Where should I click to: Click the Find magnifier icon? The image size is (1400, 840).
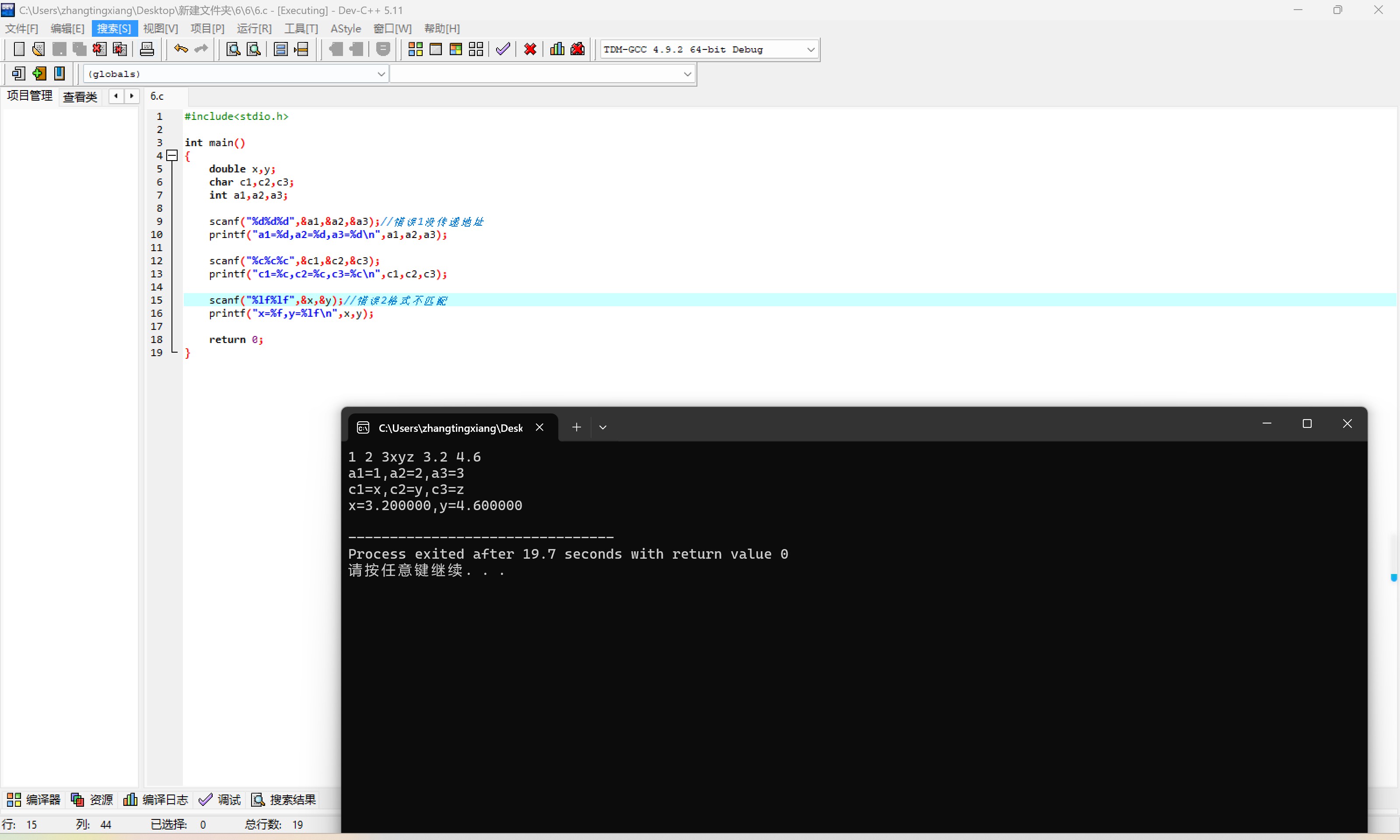pyautogui.click(x=233, y=49)
